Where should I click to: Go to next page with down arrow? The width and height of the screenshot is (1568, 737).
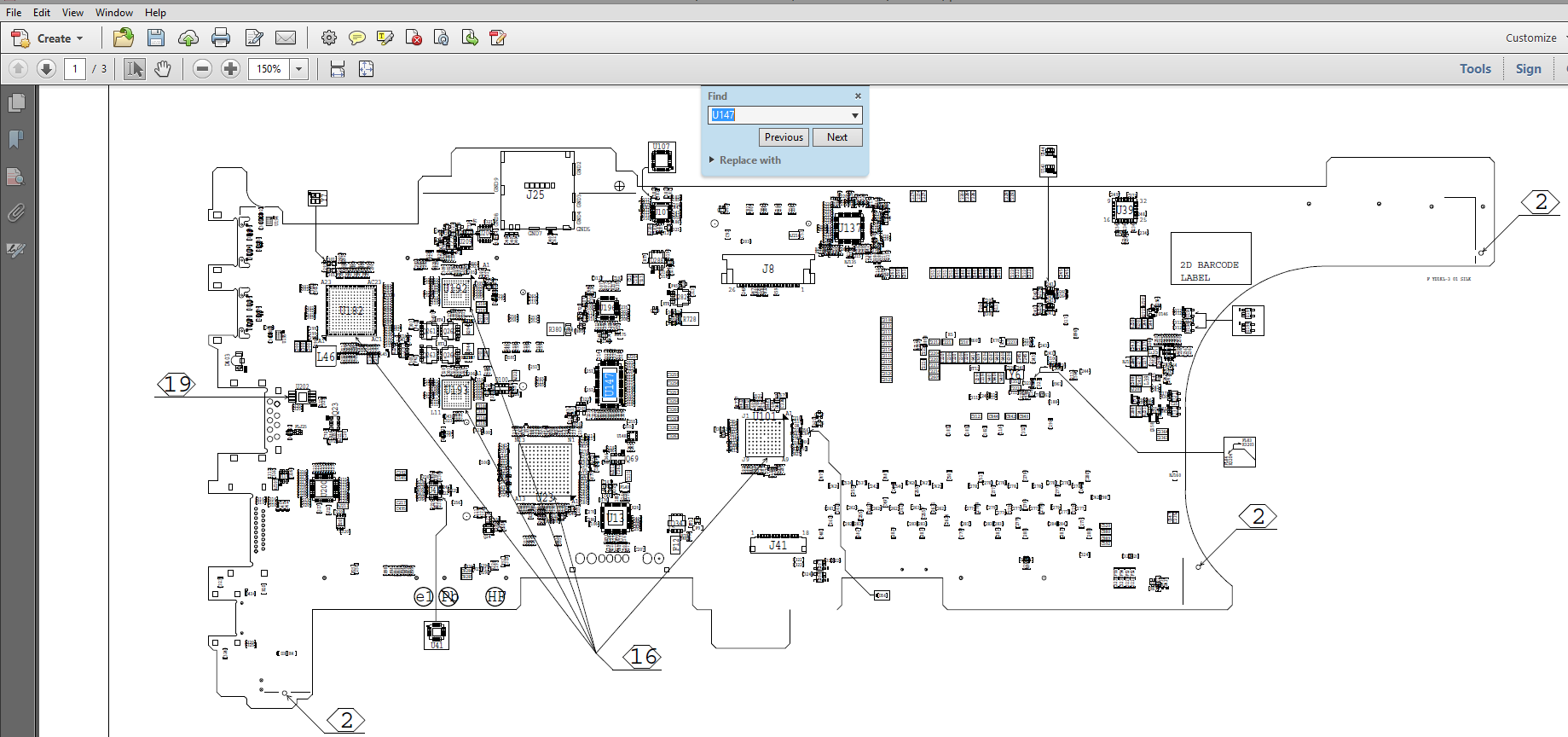point(47,69)
